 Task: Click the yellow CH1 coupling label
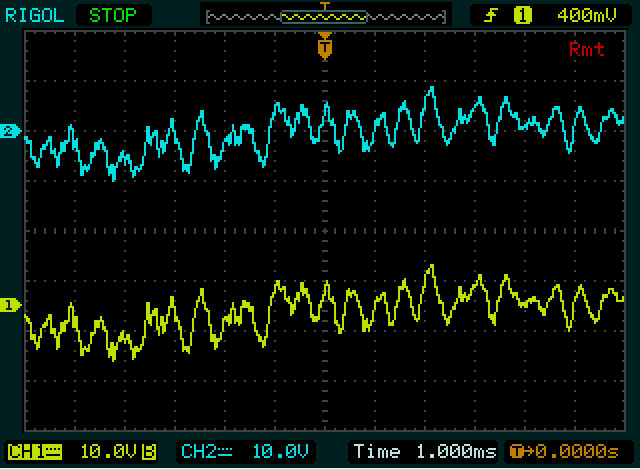pos(35,452)
